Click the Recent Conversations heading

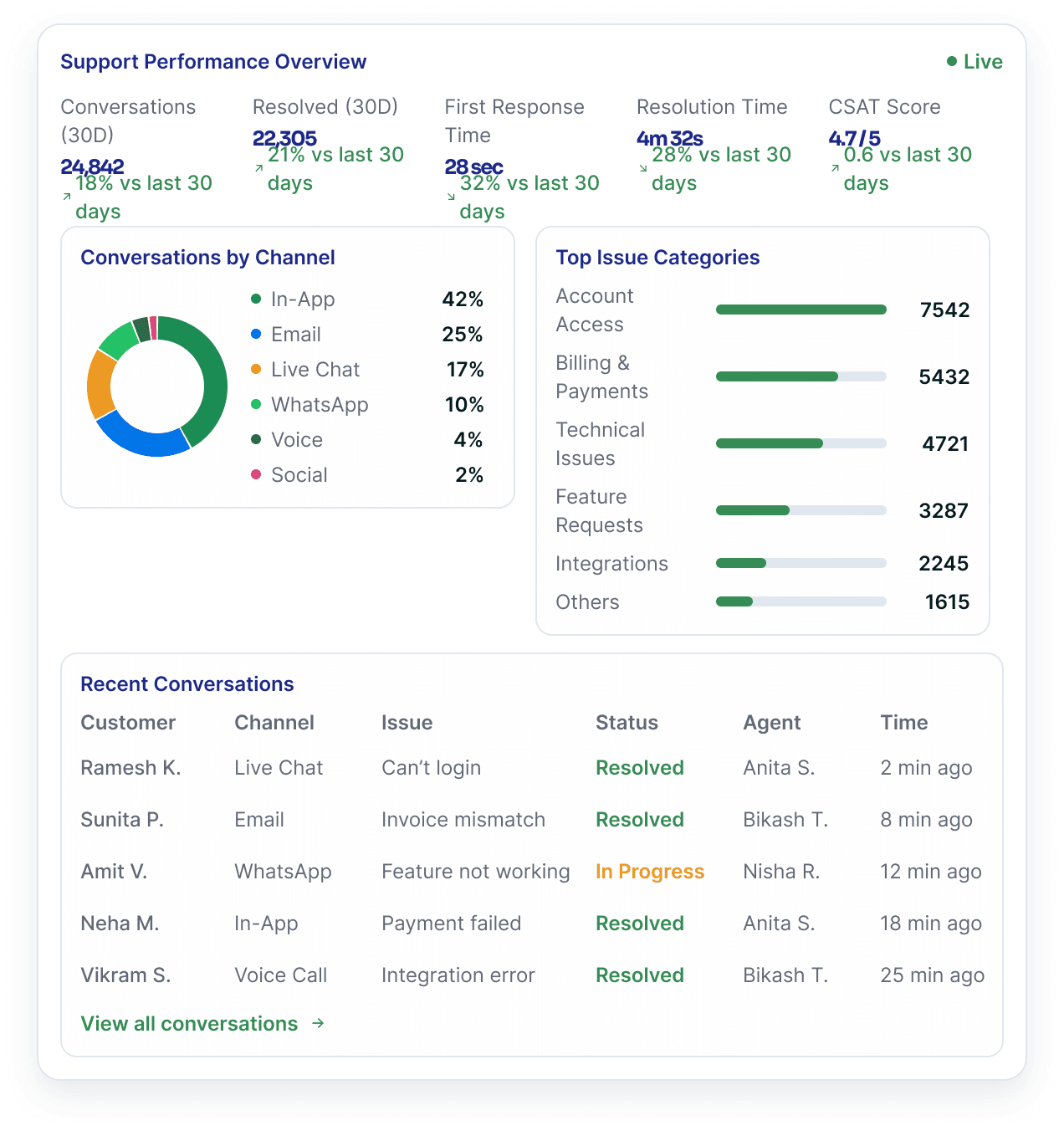(187, 683)
